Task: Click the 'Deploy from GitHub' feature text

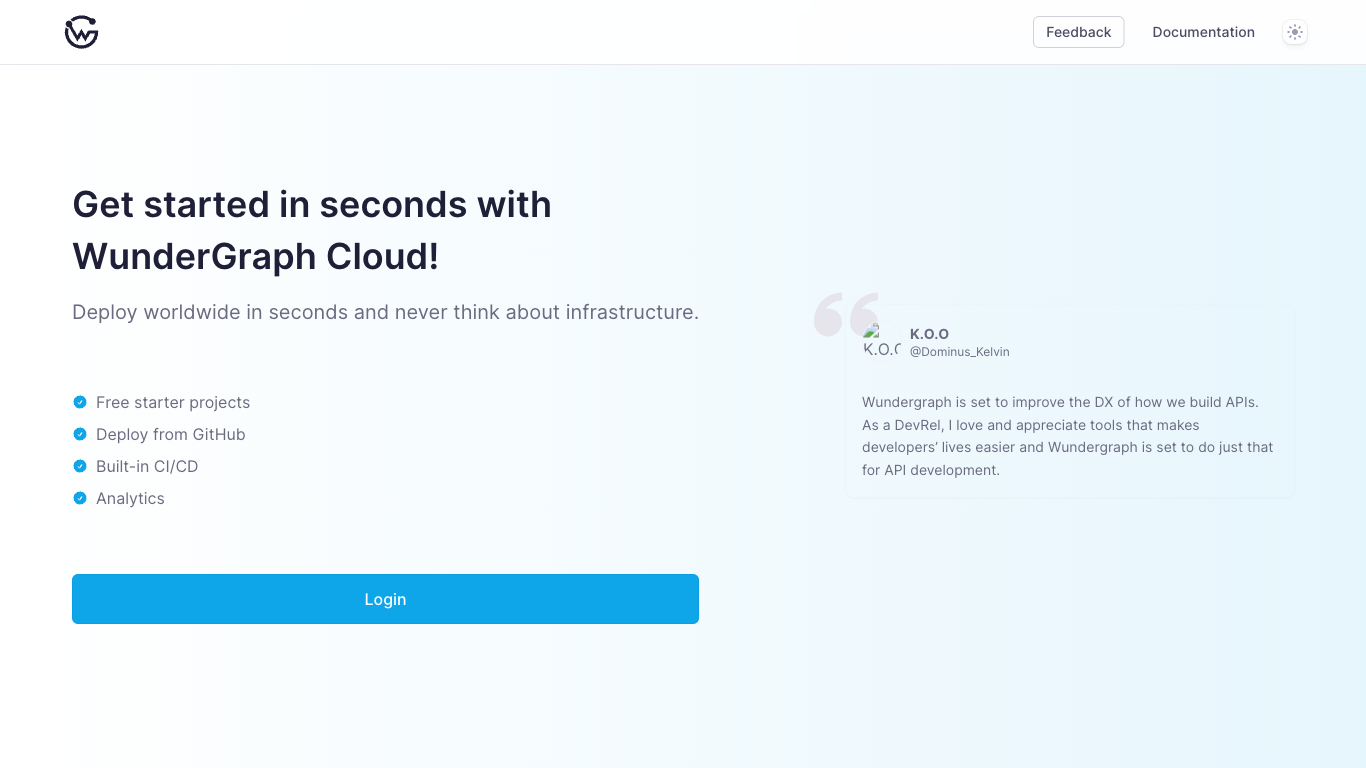Action: tap(170, 434)
